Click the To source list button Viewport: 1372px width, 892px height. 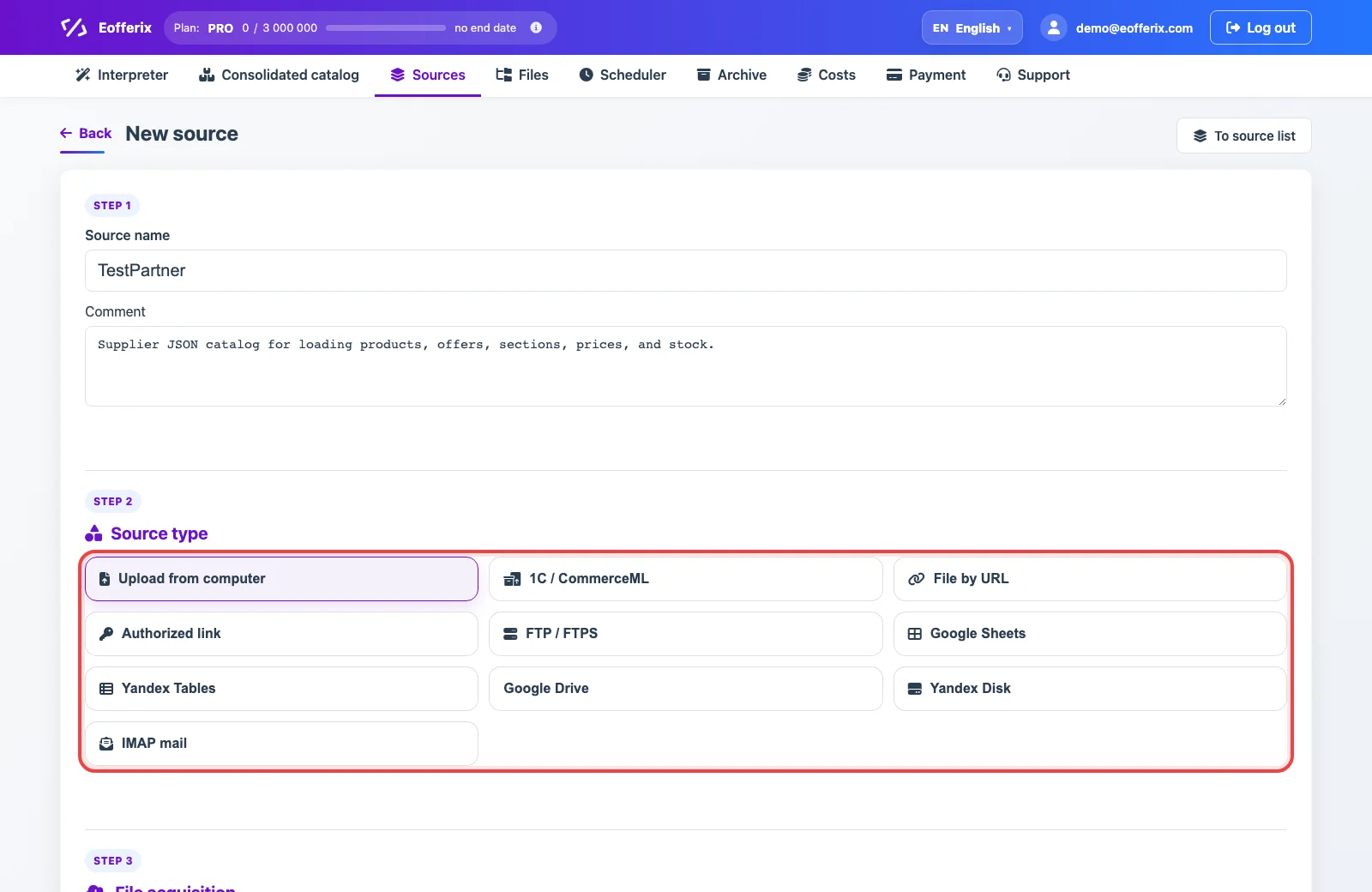(1244, 136)
